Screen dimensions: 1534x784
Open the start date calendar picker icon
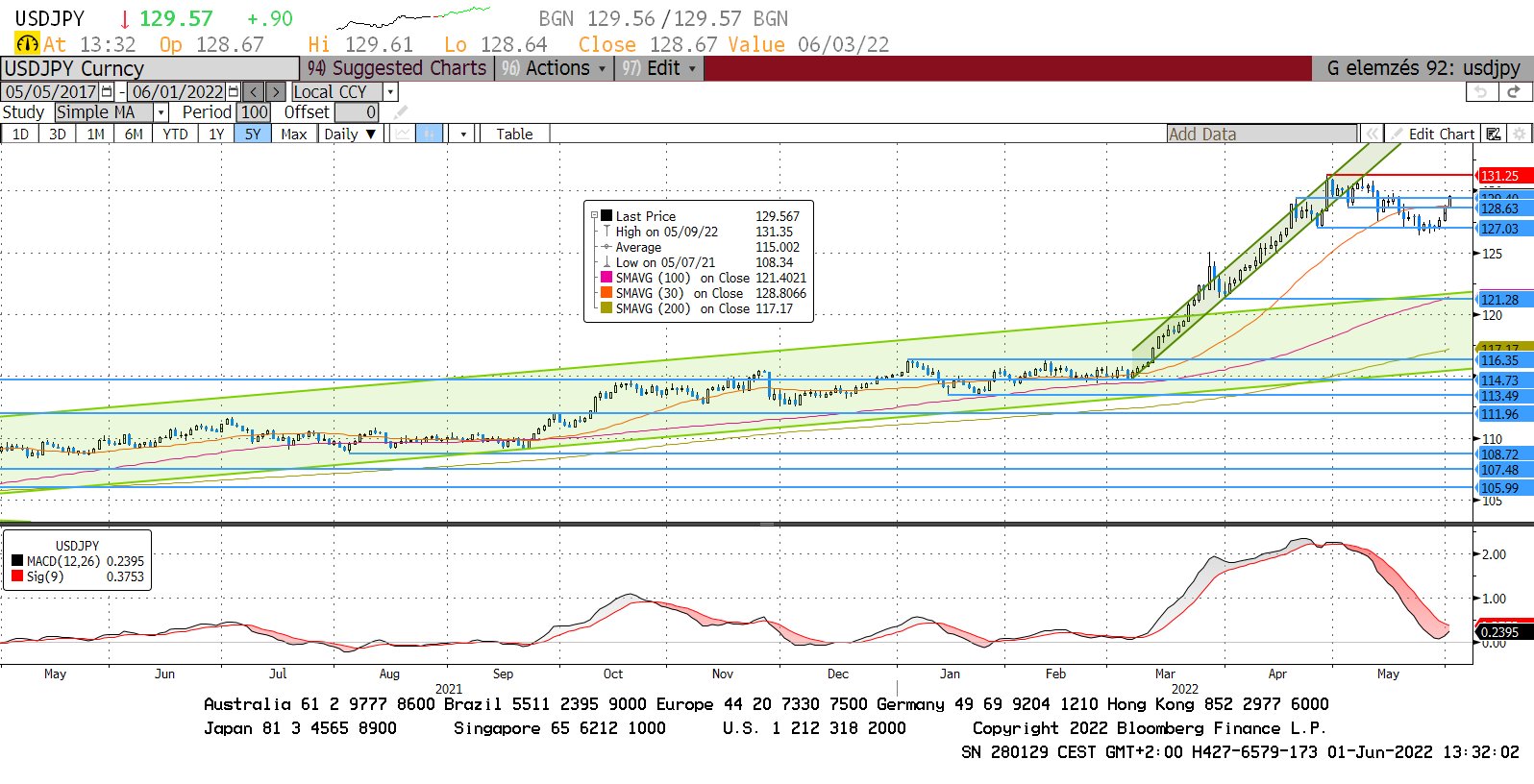tap(107, 92)
